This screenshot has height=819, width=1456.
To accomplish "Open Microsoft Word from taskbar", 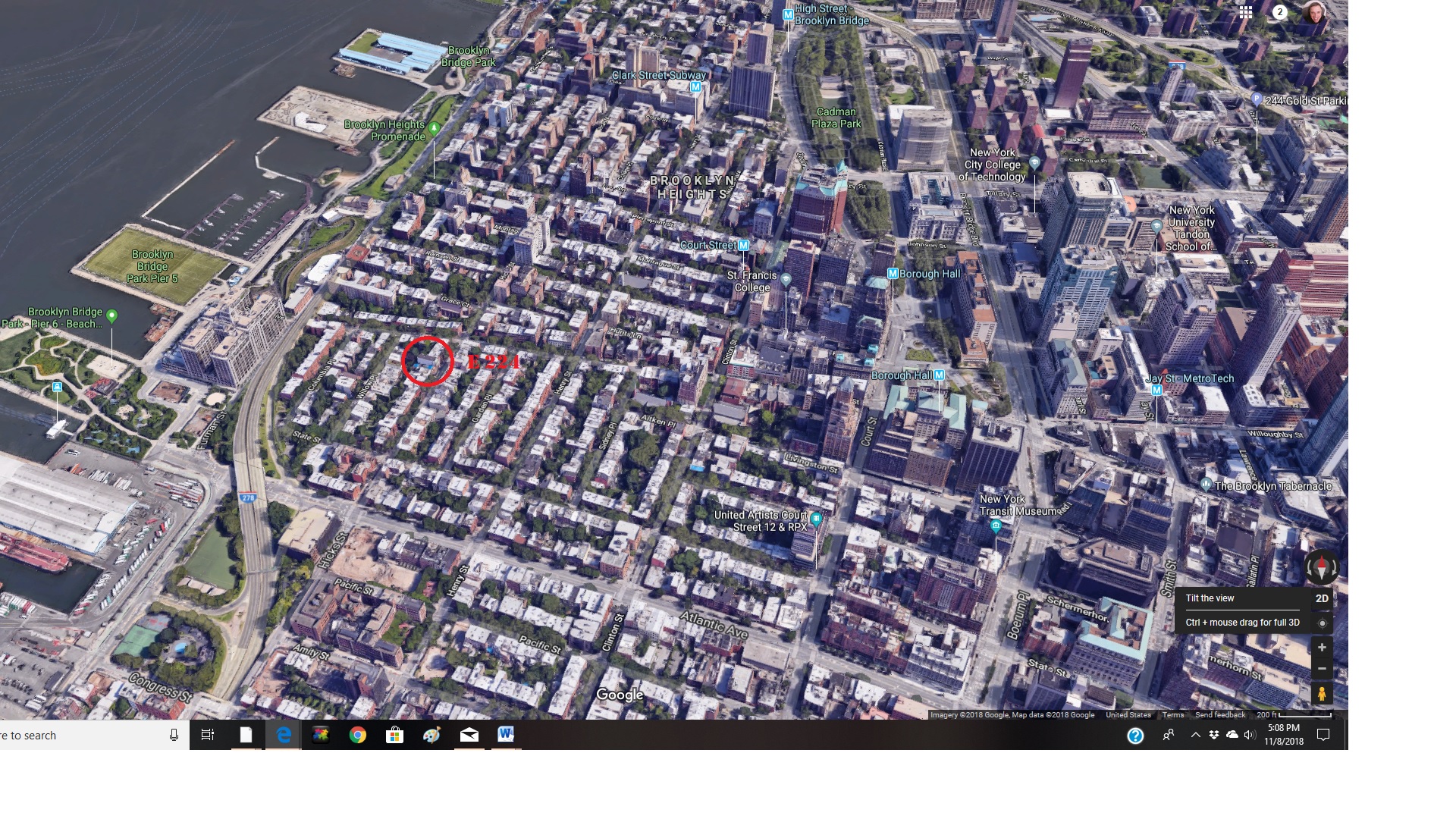I will 507,735.
